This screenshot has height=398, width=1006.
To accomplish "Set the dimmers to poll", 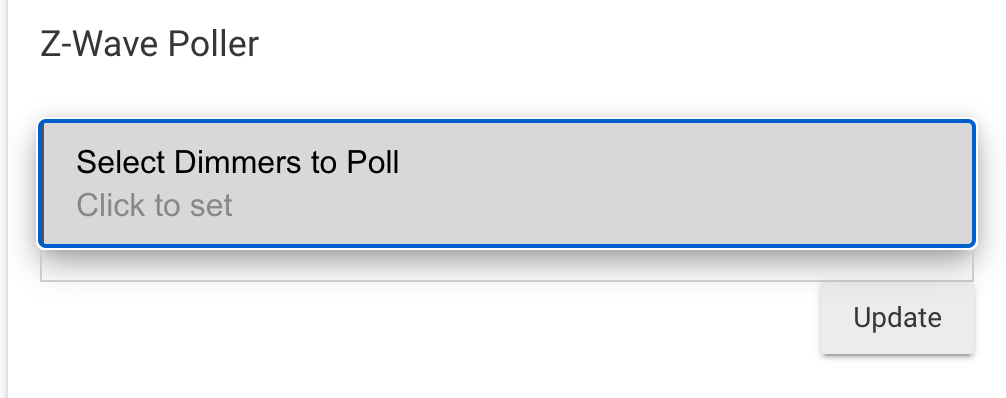I will coord(507,183).
